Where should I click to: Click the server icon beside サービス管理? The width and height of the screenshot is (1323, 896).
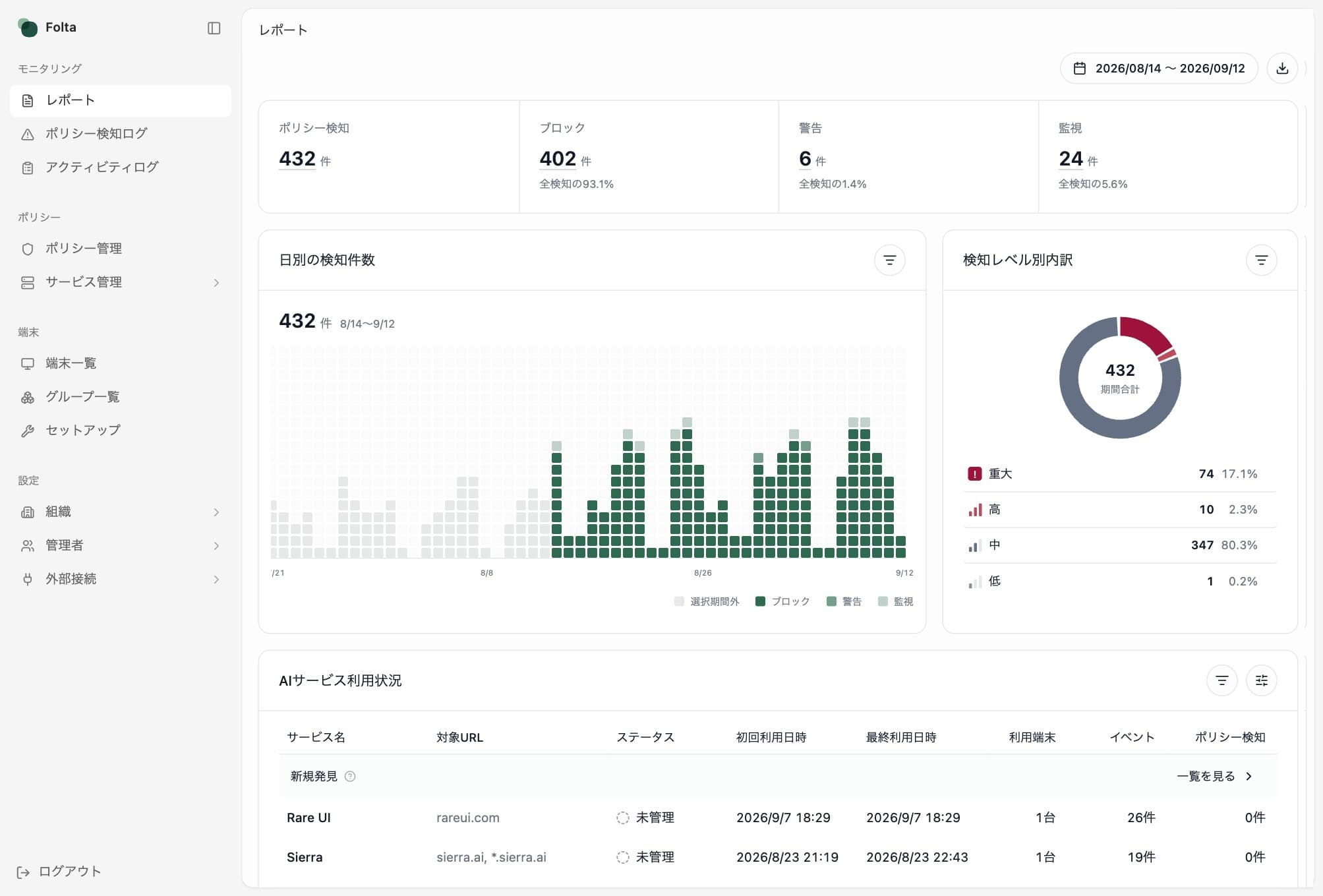[28, 283]
